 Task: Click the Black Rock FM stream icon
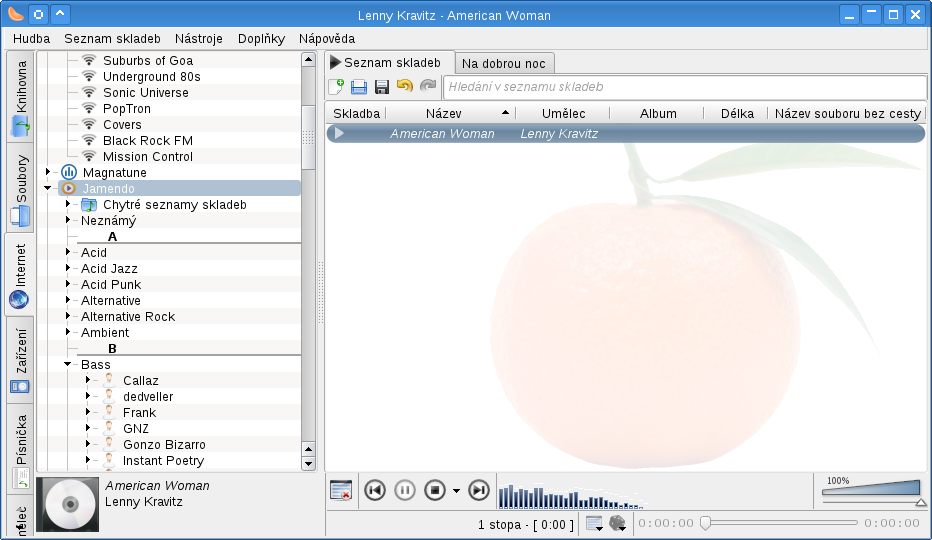tap(89, 140)
